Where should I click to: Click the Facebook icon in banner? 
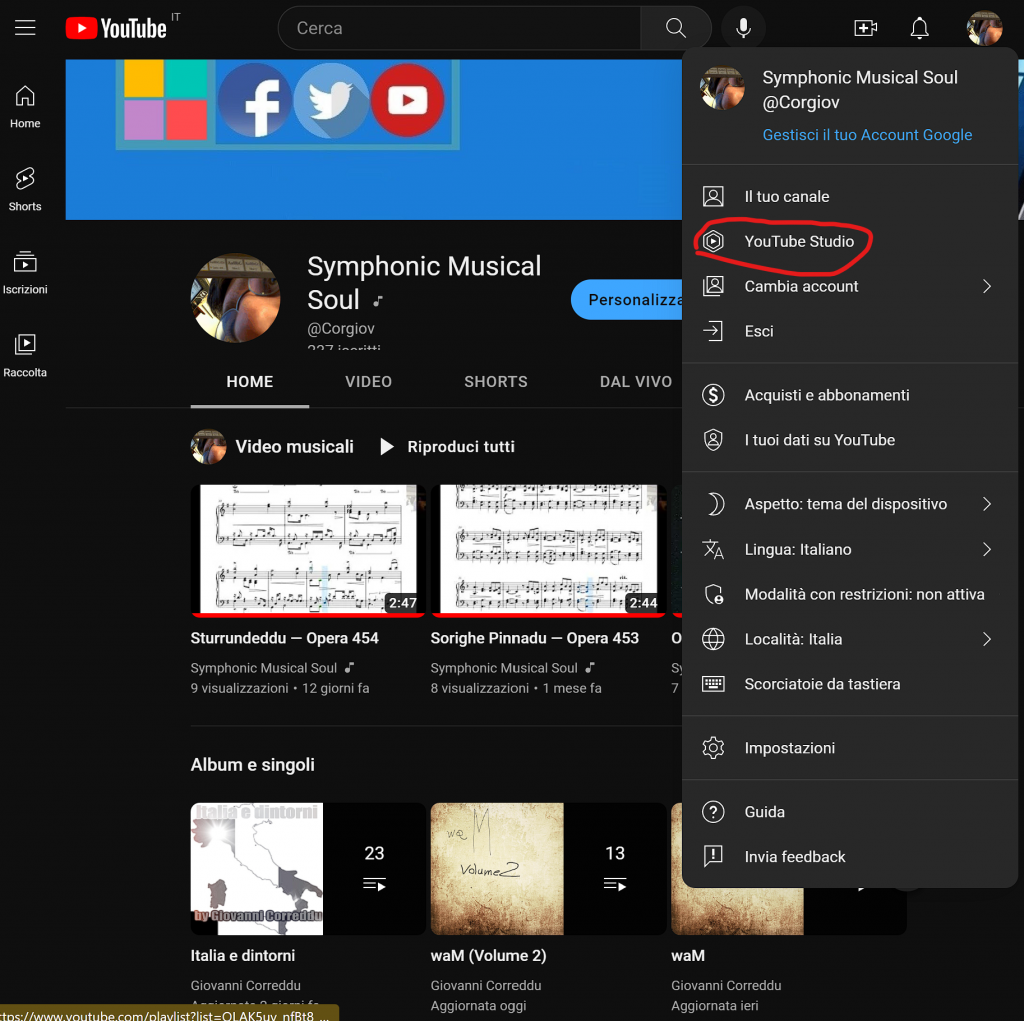[255, 101]
